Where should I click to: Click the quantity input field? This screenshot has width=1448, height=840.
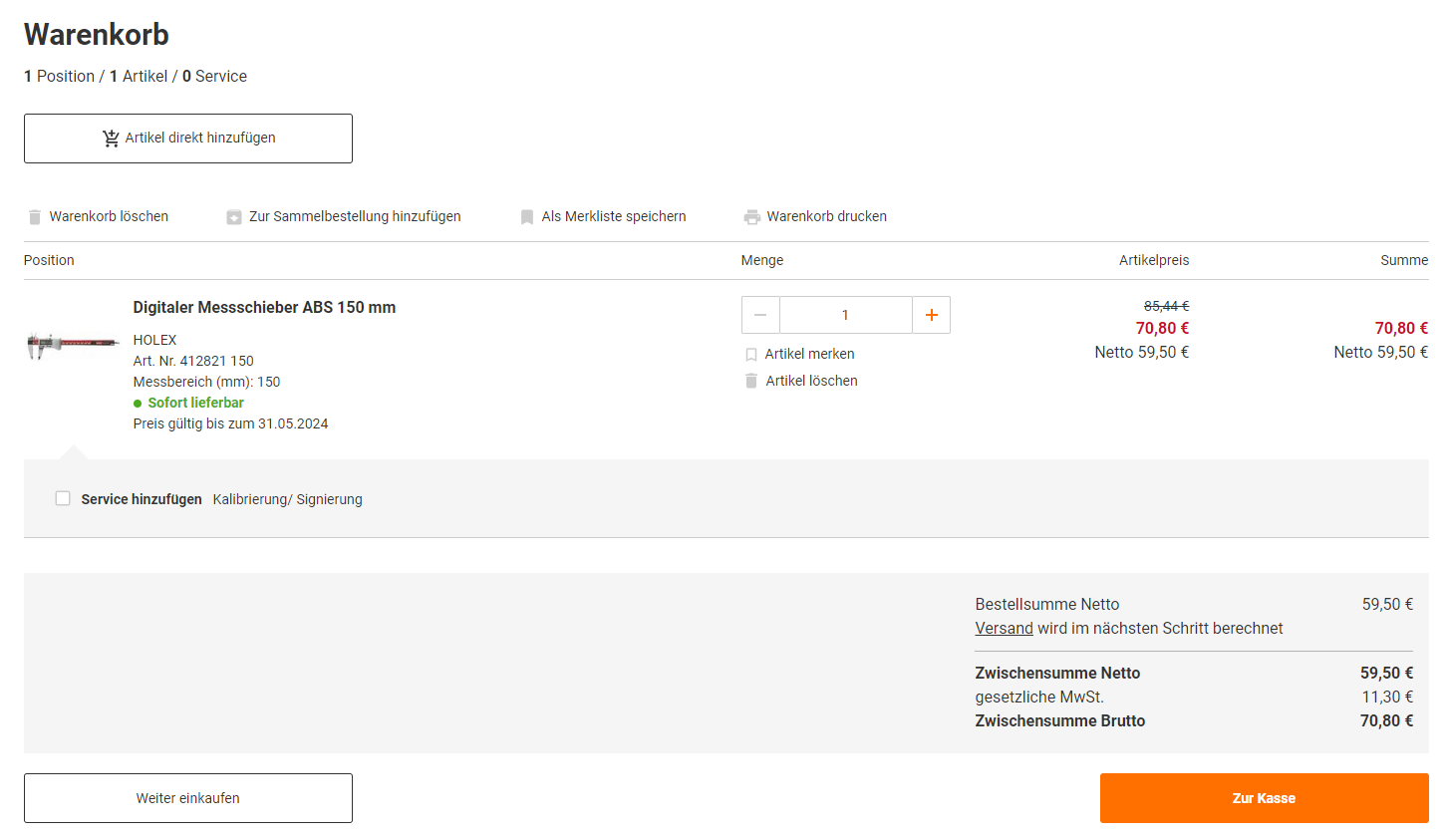pos(845,315)
